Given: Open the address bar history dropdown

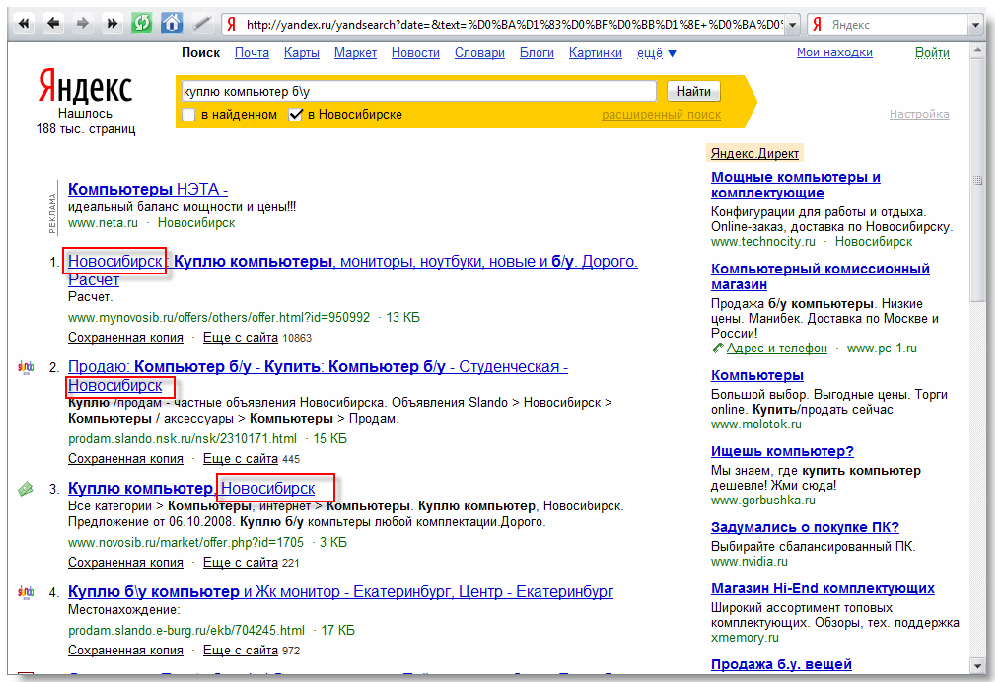Looking at the screenshot, I should (792, 25).
